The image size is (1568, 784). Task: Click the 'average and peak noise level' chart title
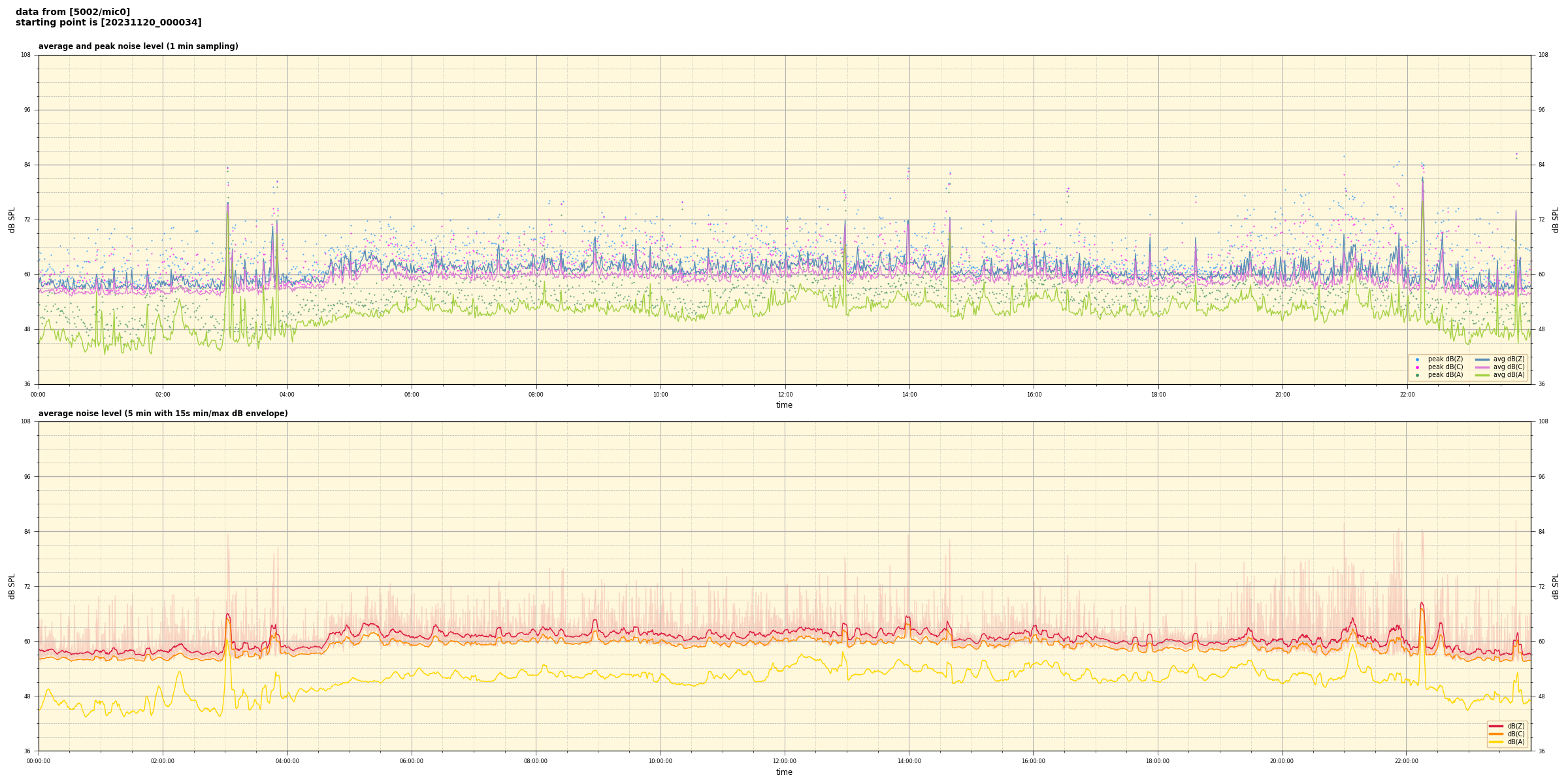pyautogui.click(x=138, y=46)
